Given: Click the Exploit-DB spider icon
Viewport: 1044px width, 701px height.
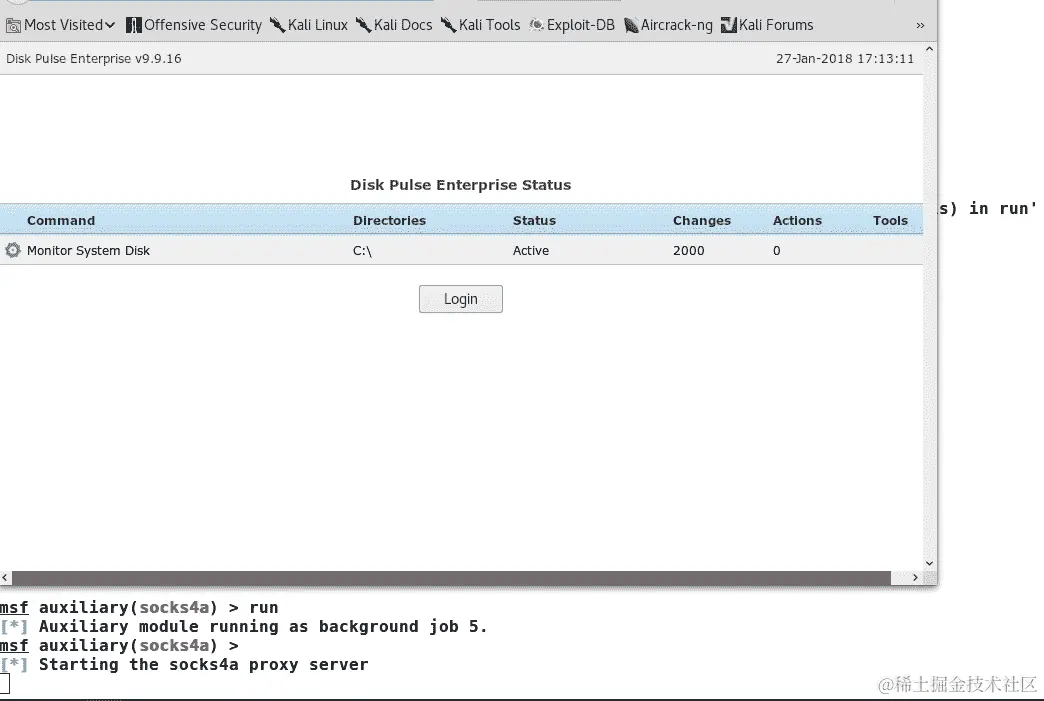Looking at the screenshot, I should pos(537,25).
